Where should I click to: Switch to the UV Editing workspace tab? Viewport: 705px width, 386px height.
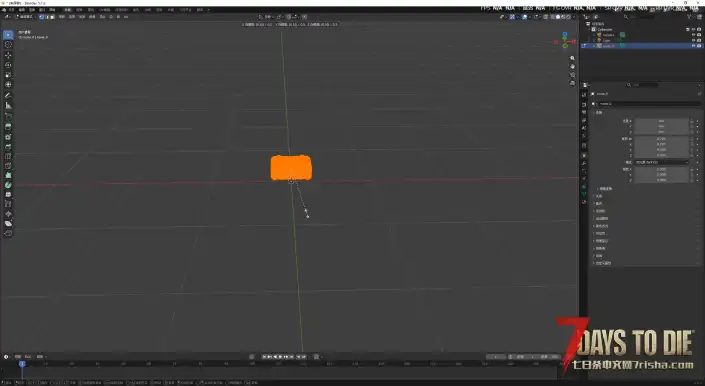click(105, 9)
